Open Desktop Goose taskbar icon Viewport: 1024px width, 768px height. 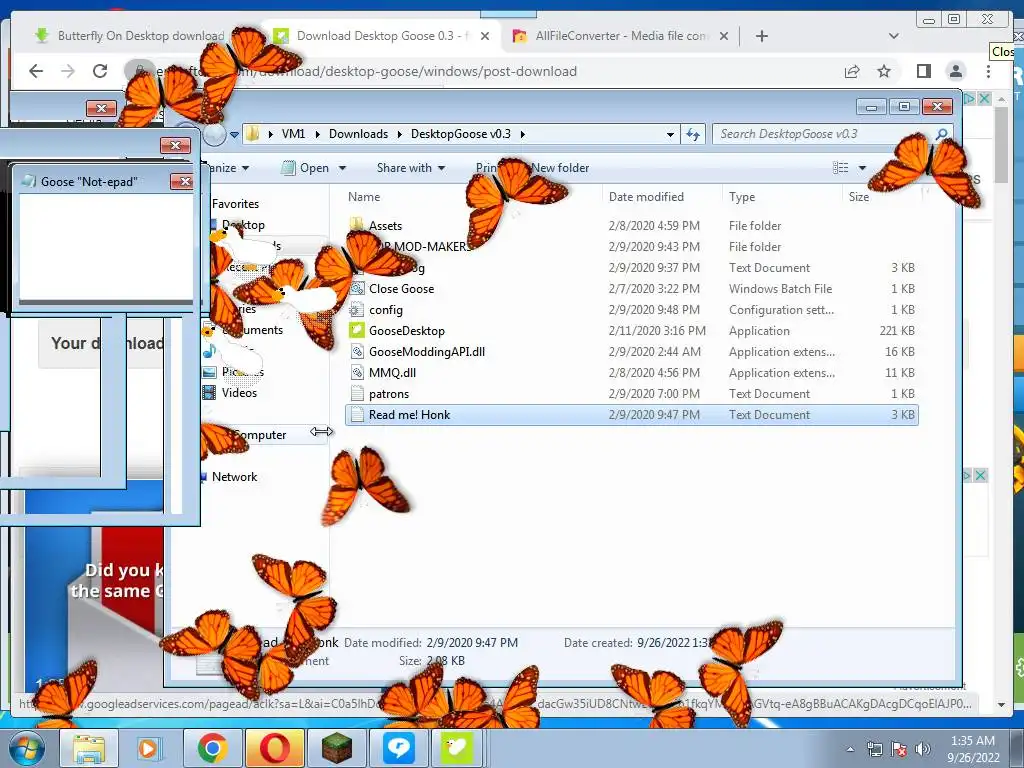click(x=456, y=748)
